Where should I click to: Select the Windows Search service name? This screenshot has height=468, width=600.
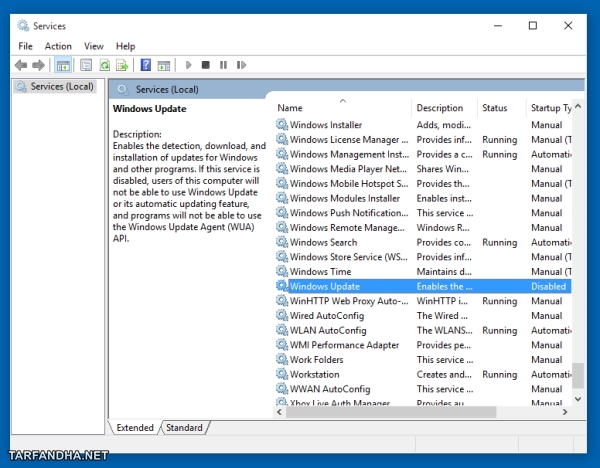(323, 242)
